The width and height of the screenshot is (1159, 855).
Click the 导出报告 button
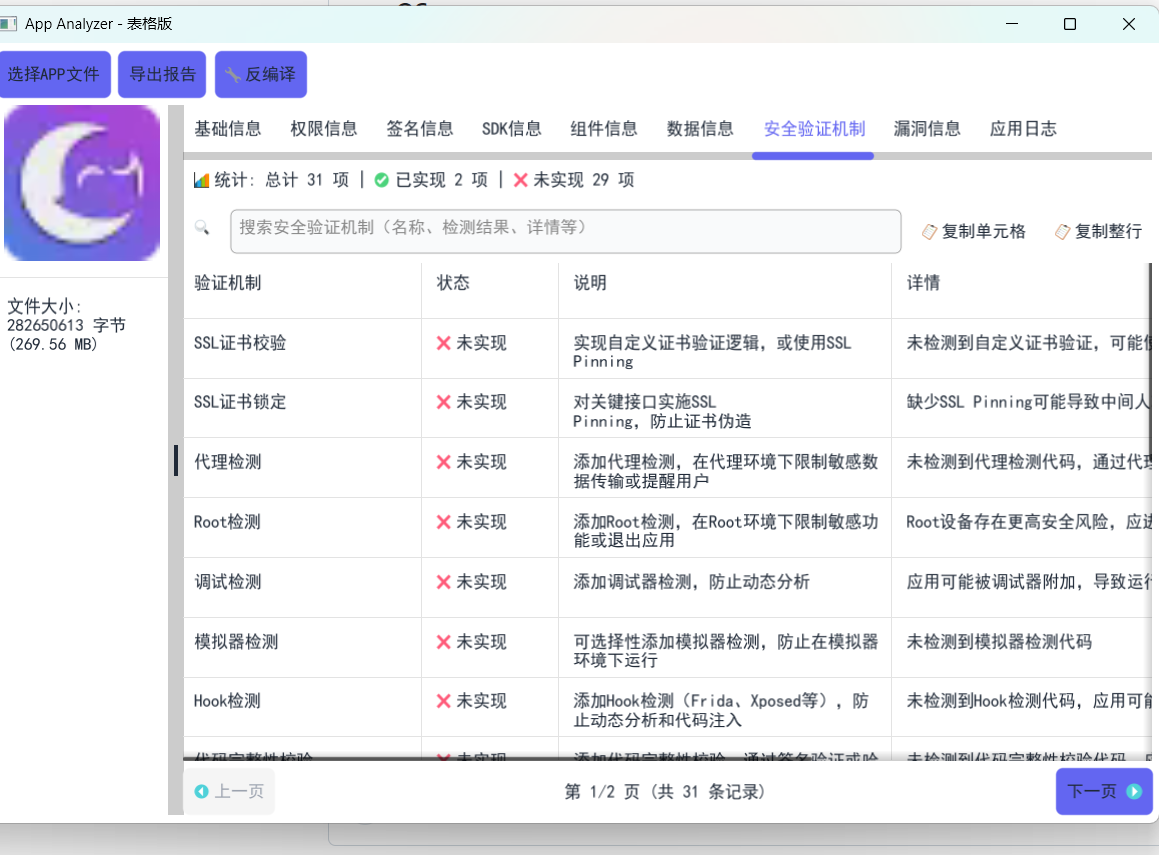coord(161,73)
